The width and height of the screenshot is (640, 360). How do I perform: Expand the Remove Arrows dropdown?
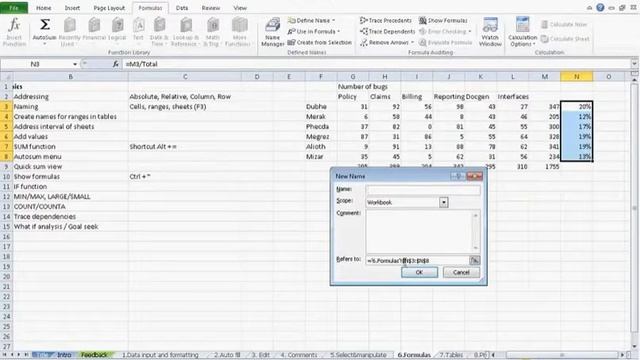pyautogui.click(x=412, y=42)
